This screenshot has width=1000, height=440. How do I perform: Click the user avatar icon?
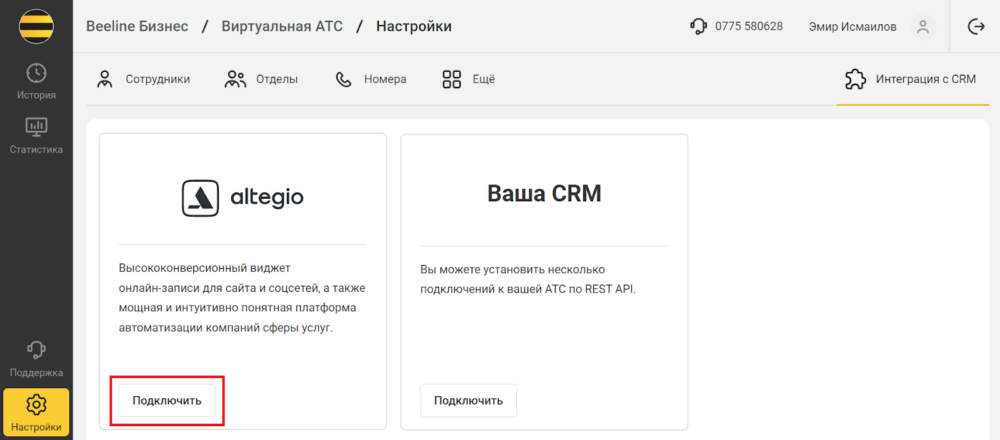922,27
